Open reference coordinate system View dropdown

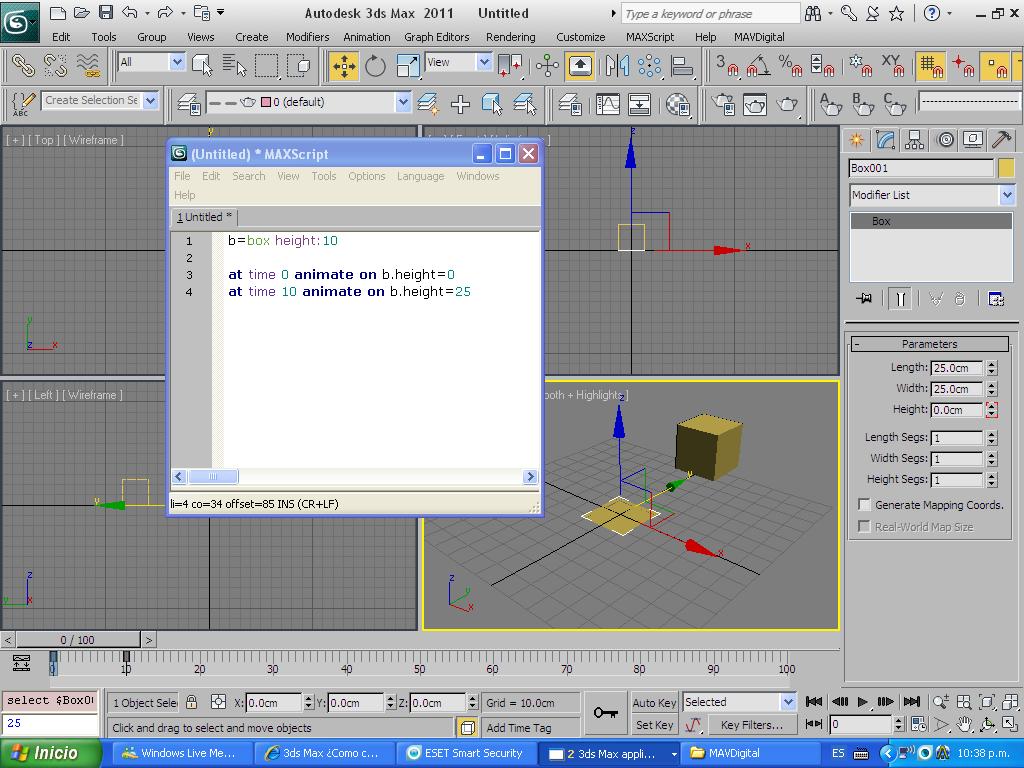coord(484,62)
